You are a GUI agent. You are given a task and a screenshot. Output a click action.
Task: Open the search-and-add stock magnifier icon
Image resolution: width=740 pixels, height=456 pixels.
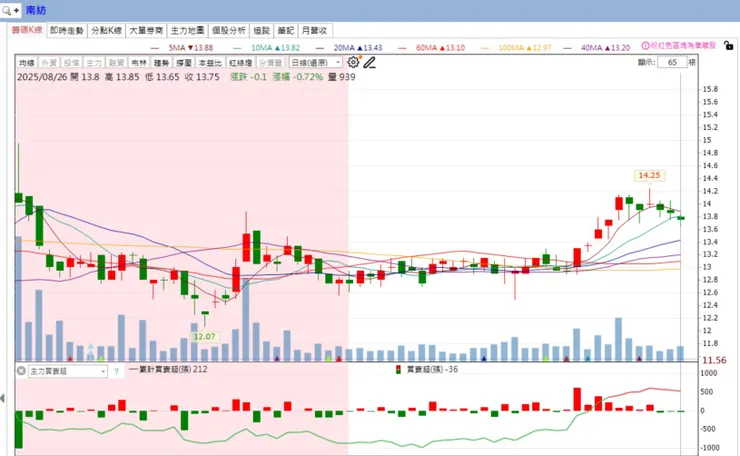[10, 10]
